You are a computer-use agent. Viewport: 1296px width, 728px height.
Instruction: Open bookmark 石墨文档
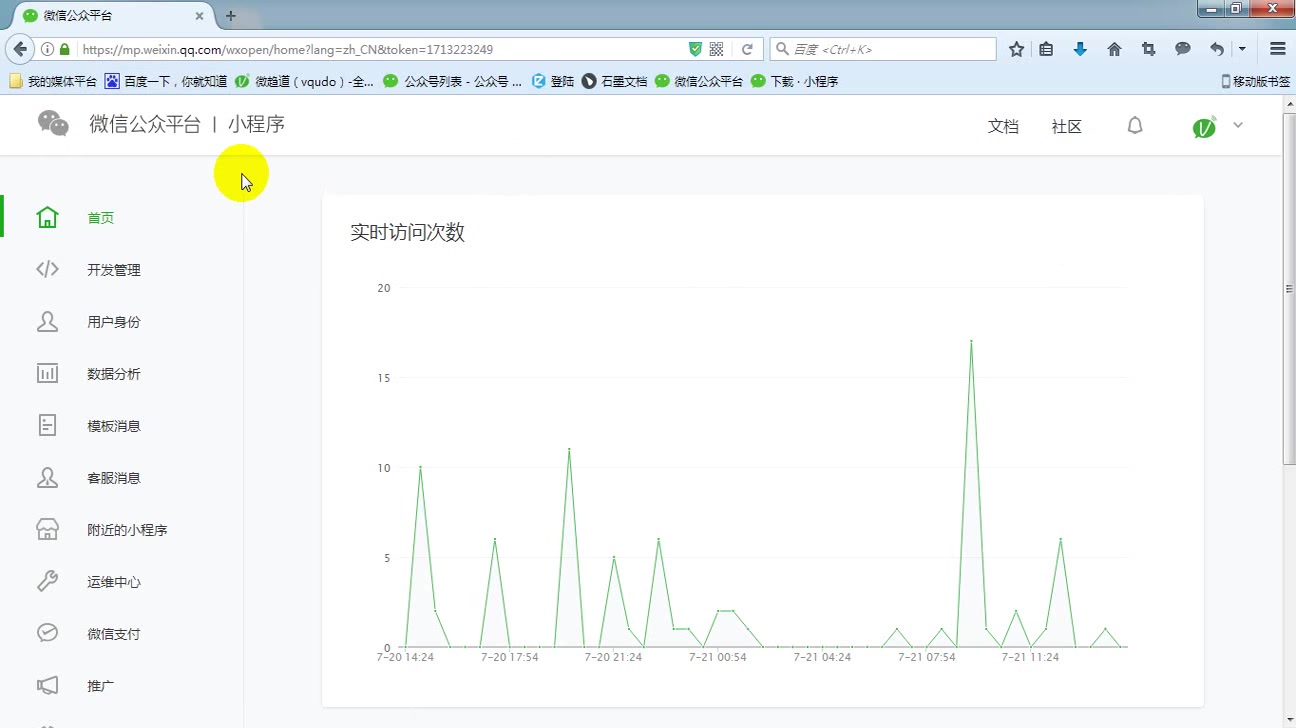pyautogui.click(x=615, y=81)
